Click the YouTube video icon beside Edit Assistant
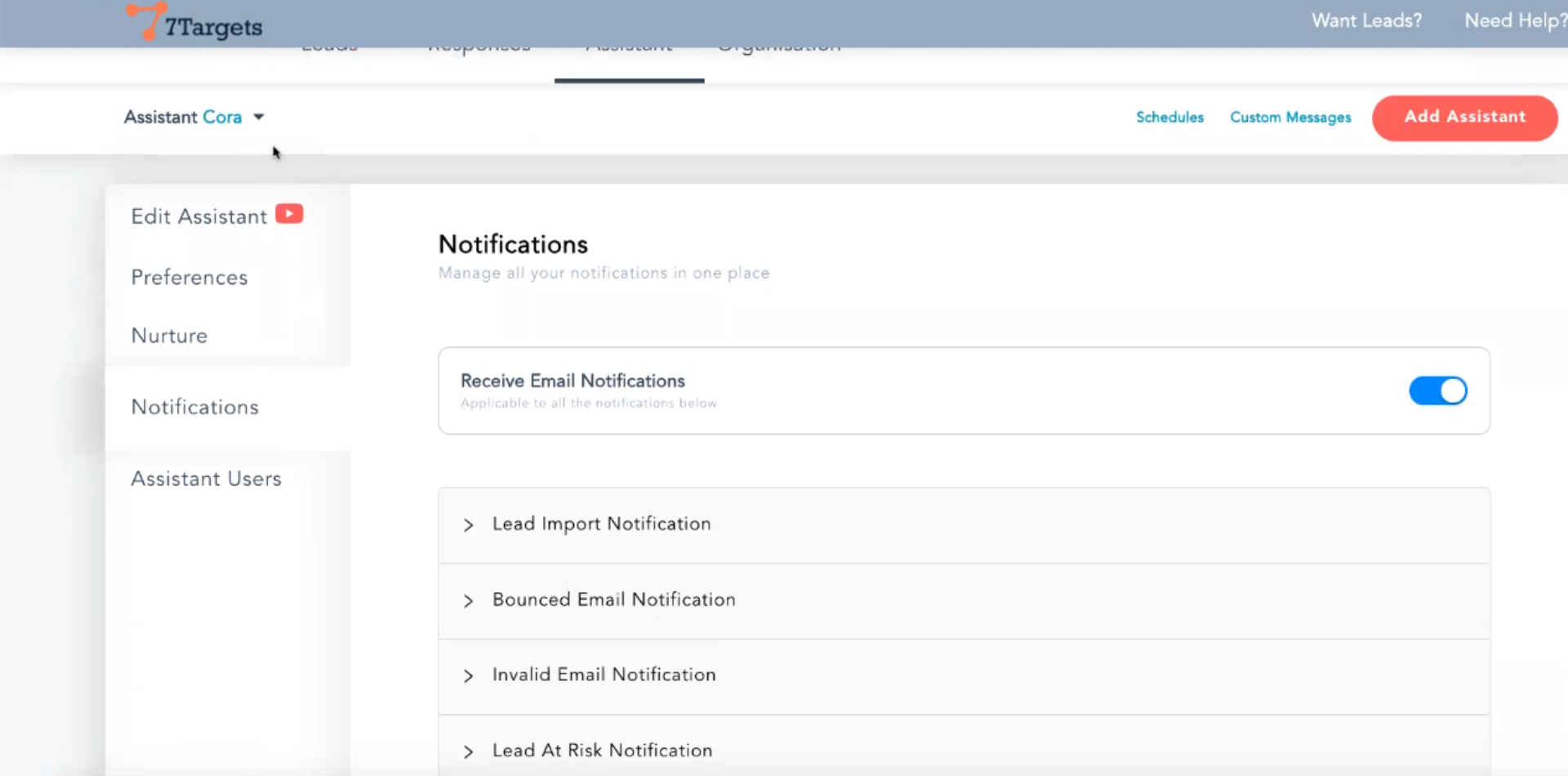Screen dimensions: 1568x776 (289, 214)
